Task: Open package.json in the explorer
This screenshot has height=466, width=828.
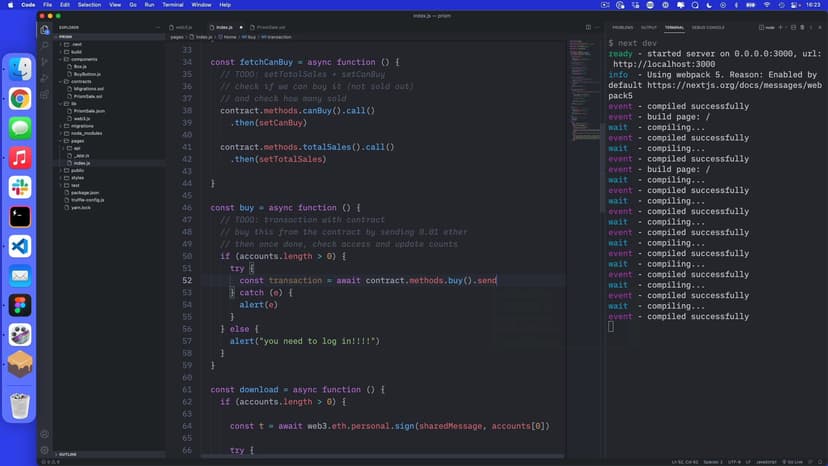Action: (86, 192)
